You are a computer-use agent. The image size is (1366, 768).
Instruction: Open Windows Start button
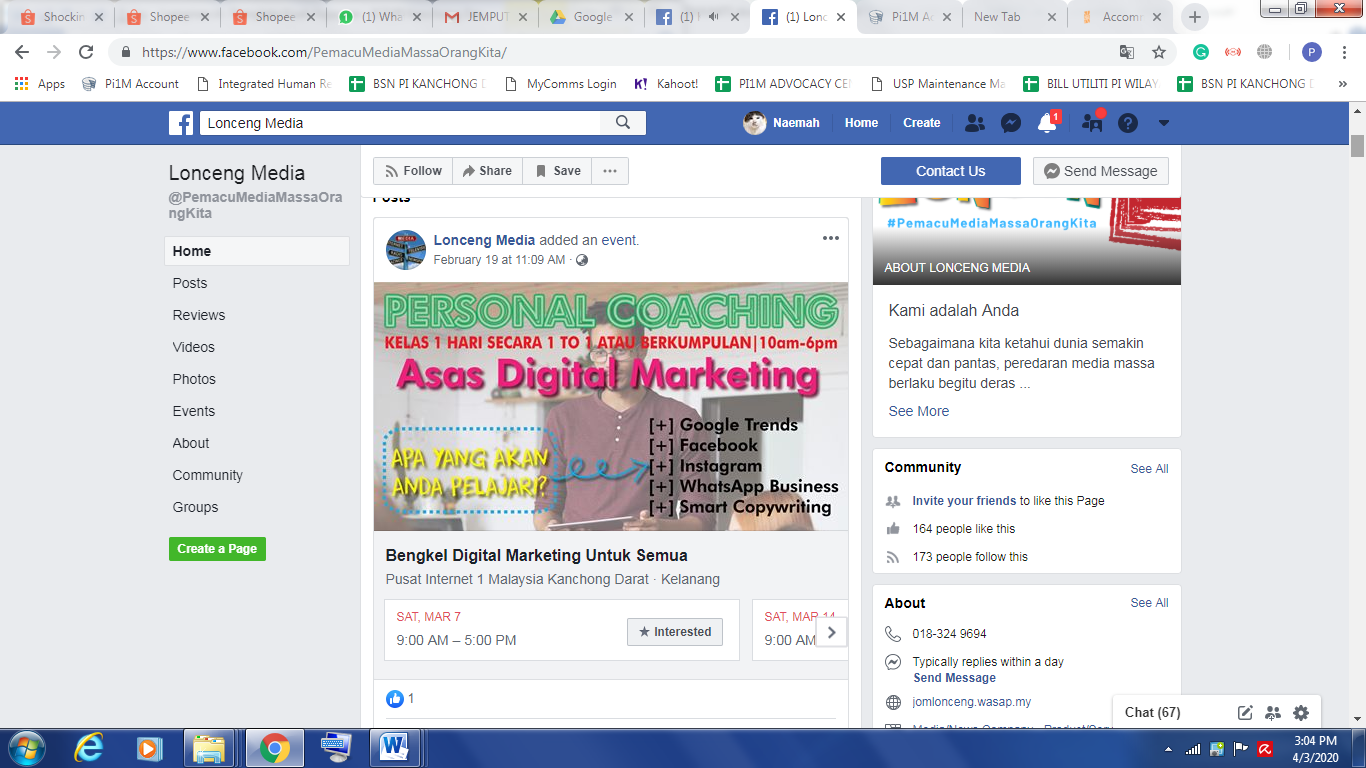coord(26,748)
